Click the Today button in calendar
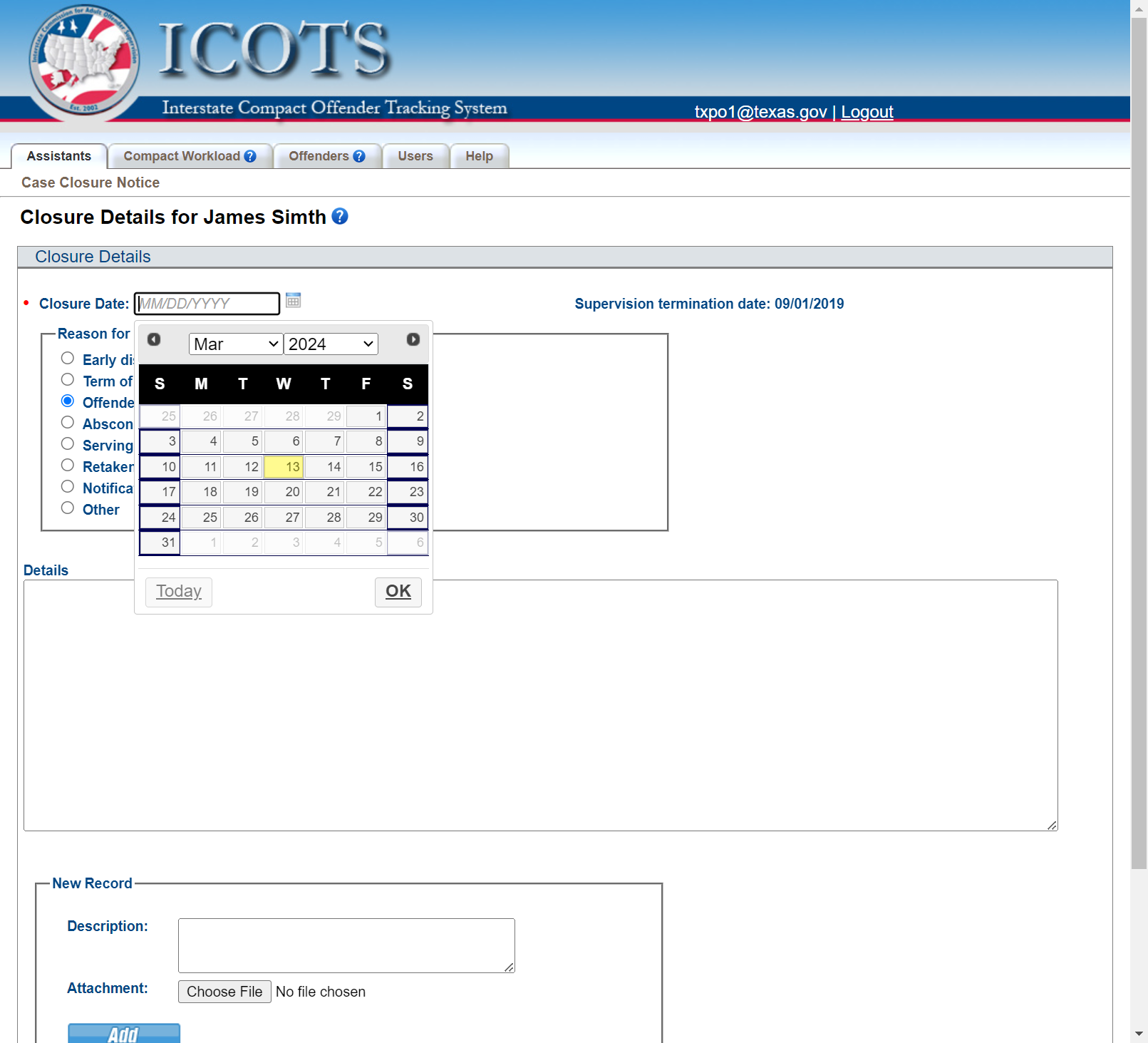Viewport: 1148px width, 1043px height. (179, 592)
